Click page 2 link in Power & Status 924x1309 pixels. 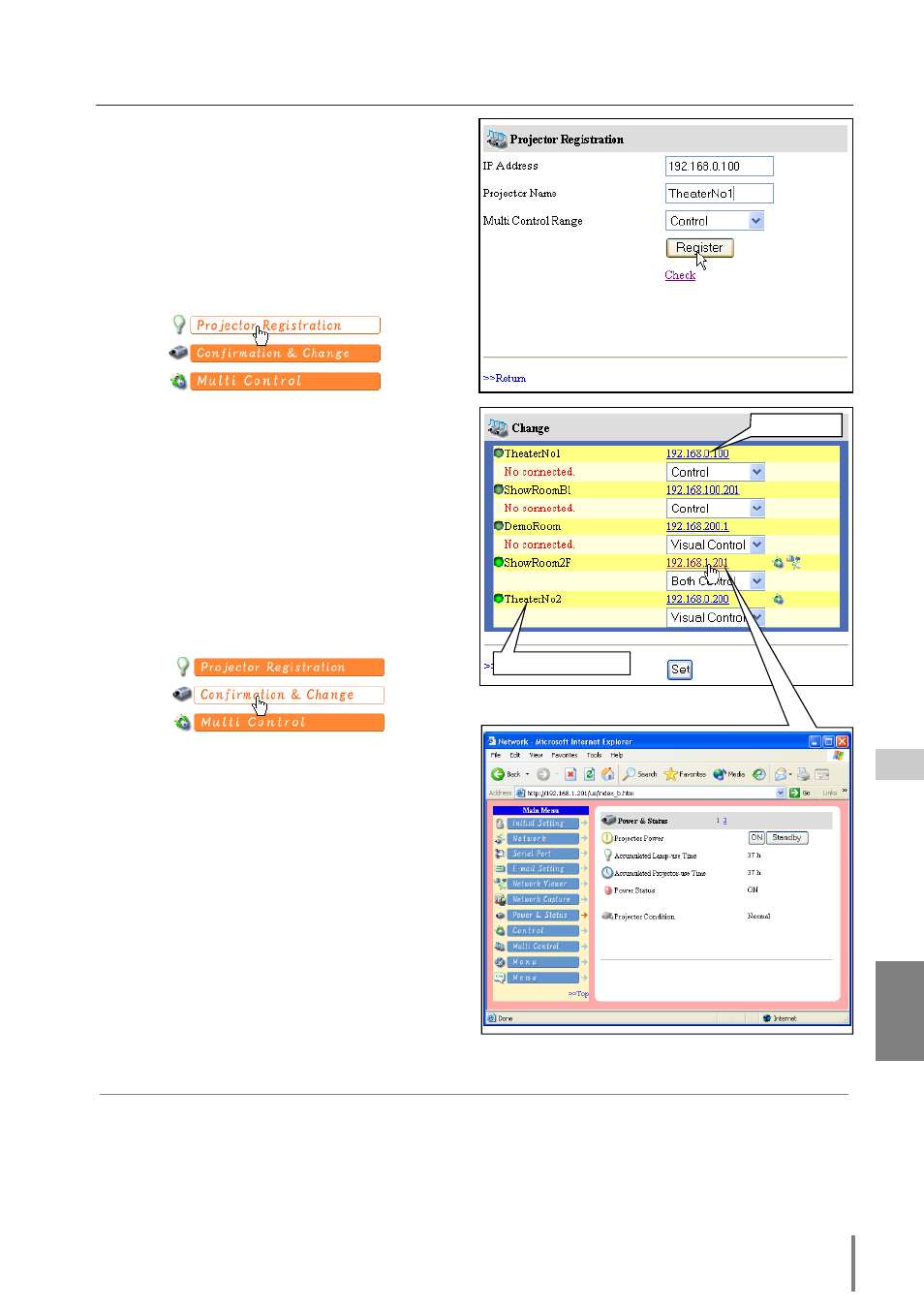coord(724,821)
